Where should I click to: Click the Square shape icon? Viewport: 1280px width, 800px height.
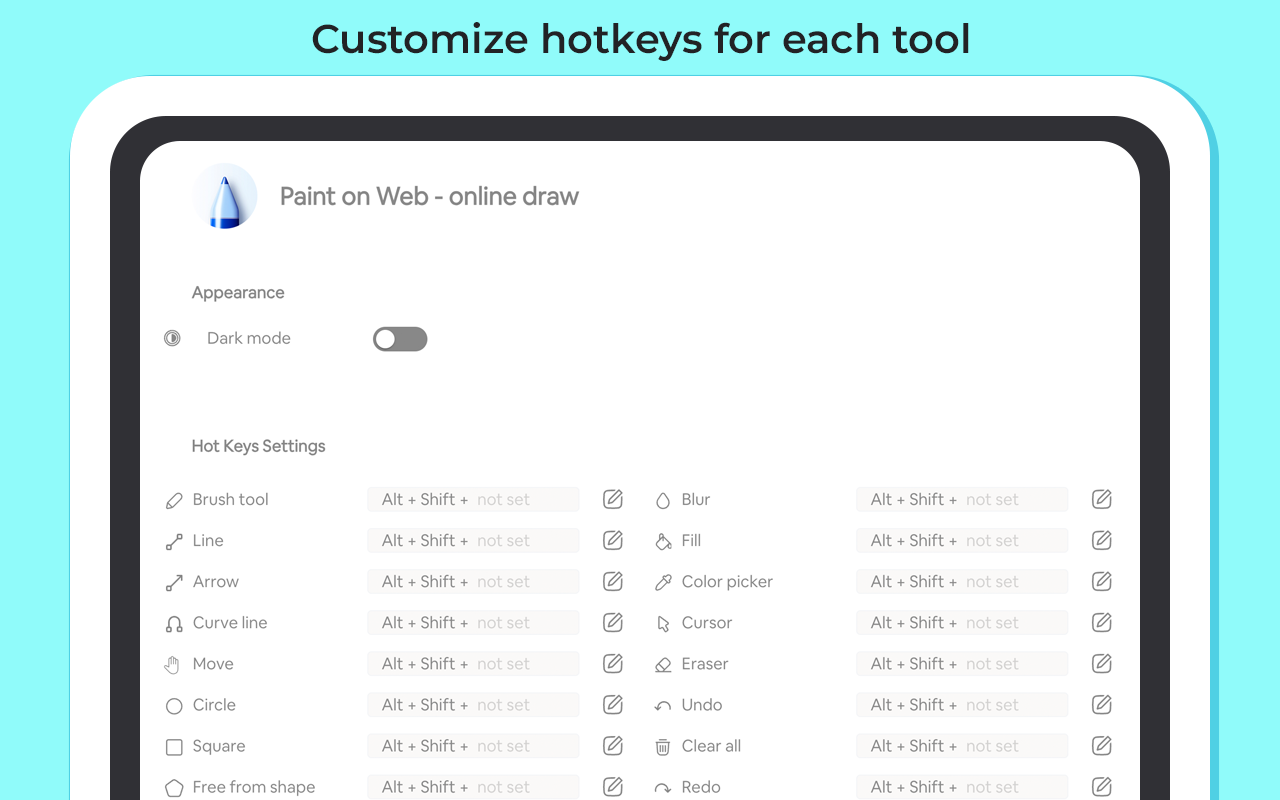tap(174, 746)
